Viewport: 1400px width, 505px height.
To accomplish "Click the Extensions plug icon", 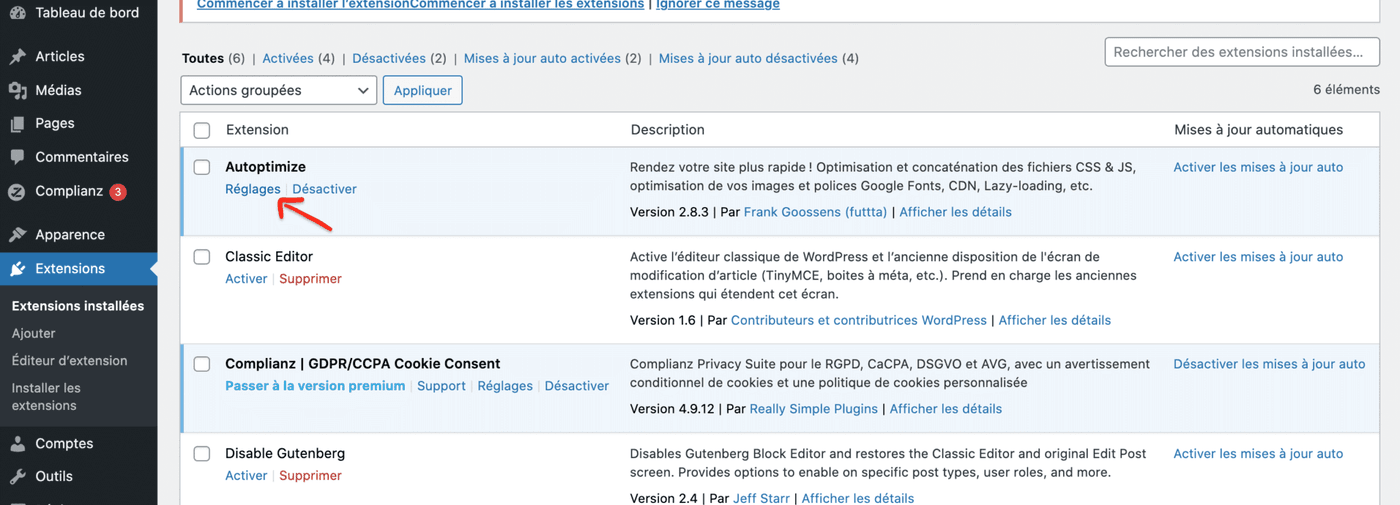I will [x=17, y=269].
